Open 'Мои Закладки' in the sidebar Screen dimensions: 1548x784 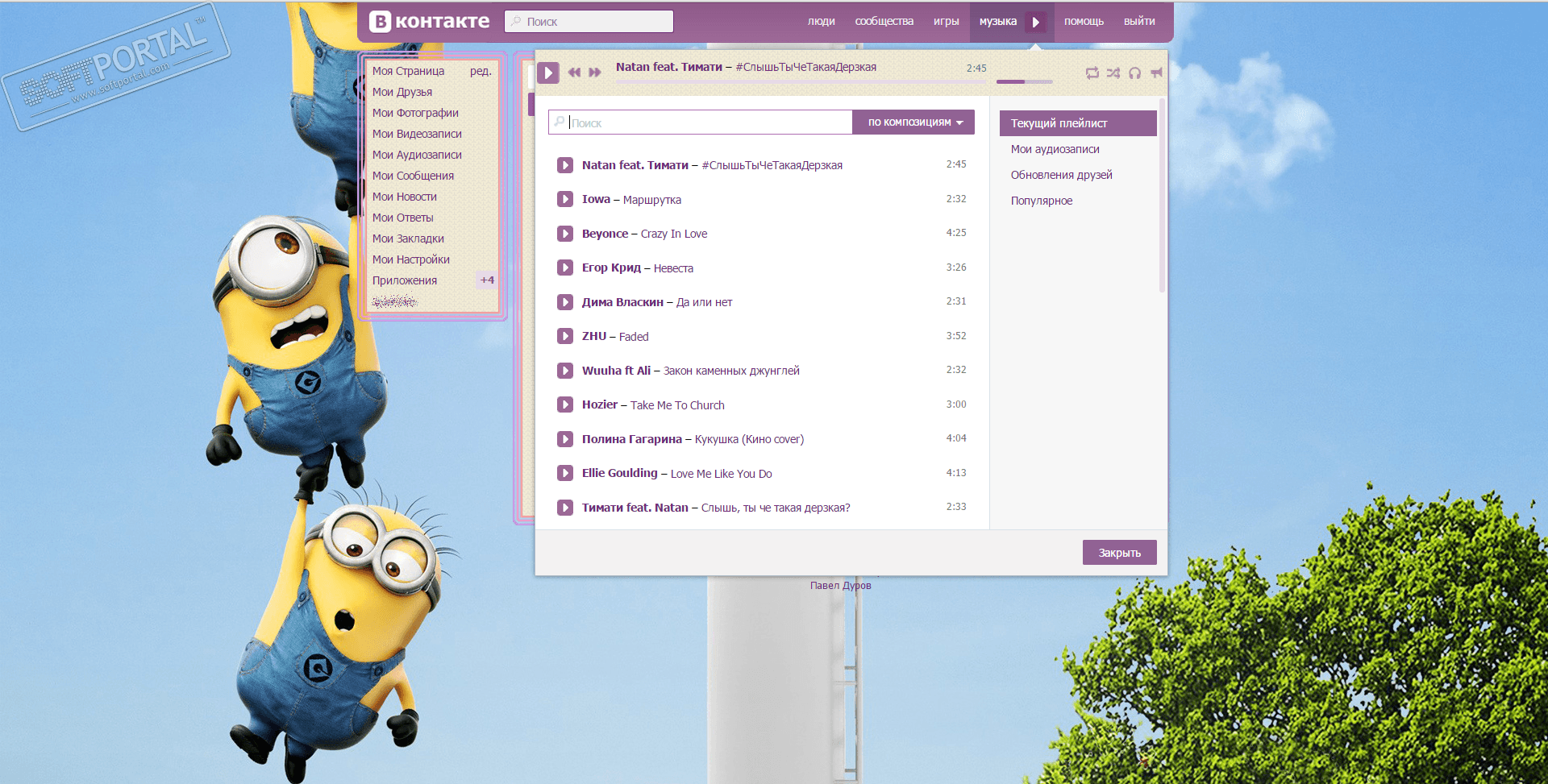pyautogui.click(x=408, y=239)
